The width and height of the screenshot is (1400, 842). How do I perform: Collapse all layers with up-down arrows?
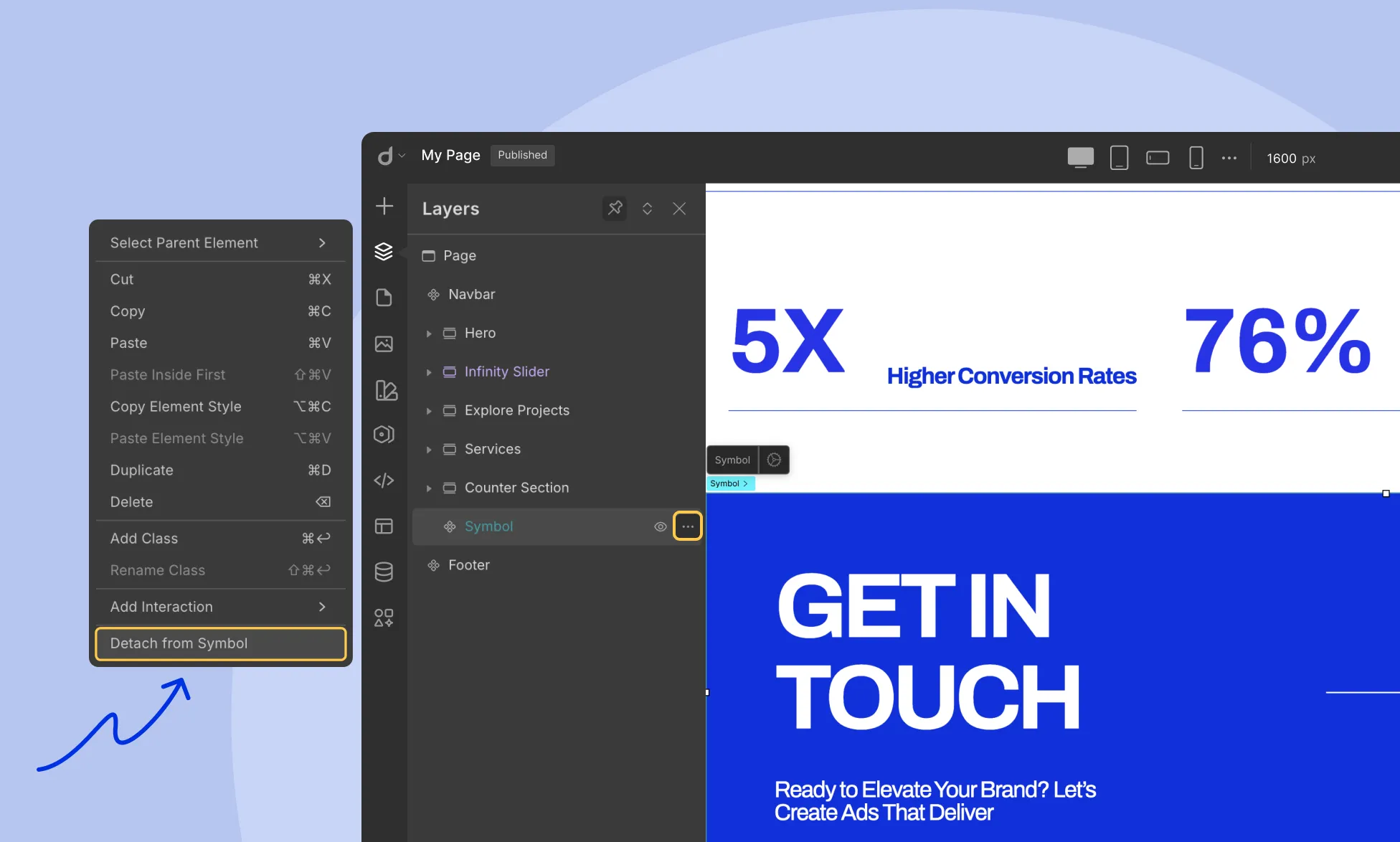tap(647, 209)
